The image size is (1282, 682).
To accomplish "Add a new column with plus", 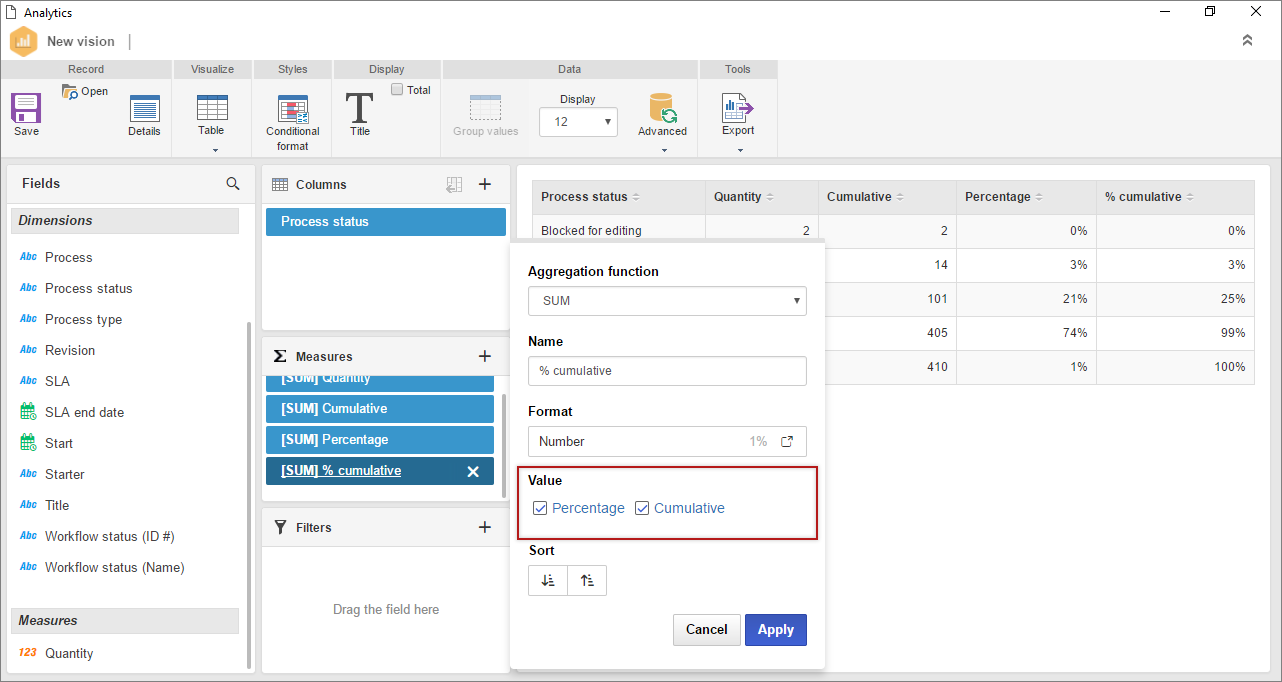I will click(485, 184).
